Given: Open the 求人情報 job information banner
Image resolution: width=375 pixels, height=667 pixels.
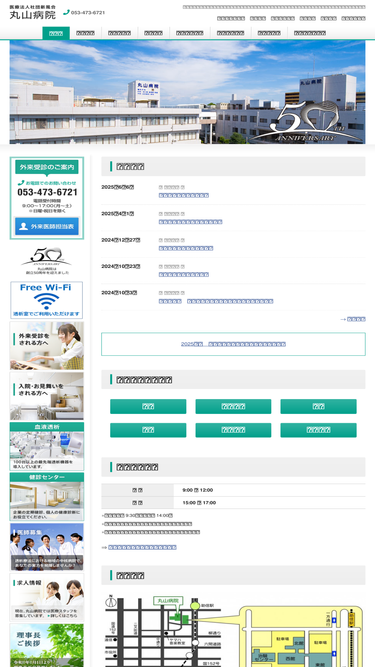Looking at the screenshot, I should click(x=47, y=597).
